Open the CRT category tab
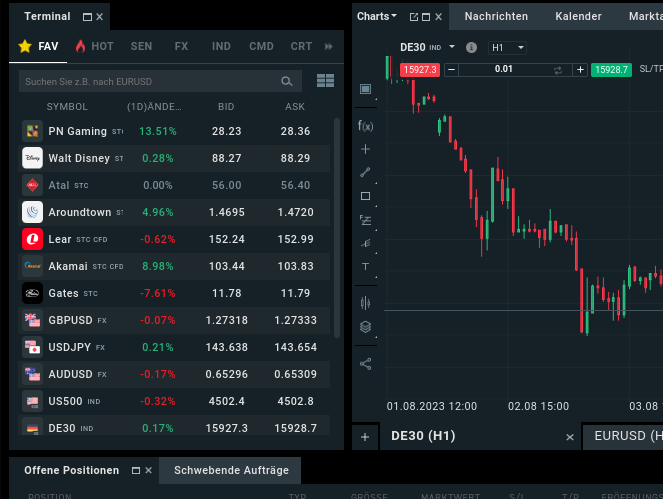 pyautogui.click(x=301, y=46)
